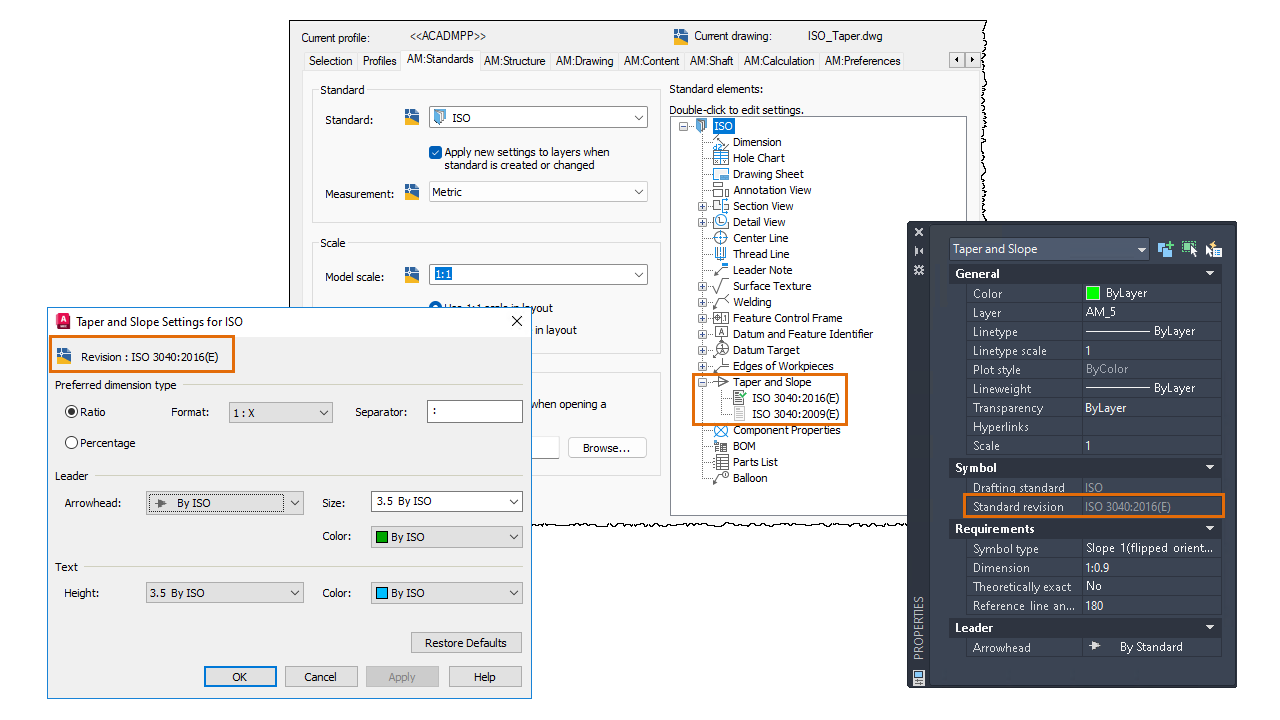Open the Format 1 : X dropdown
Screen dimensions: 1280x720
pos(280,412)
